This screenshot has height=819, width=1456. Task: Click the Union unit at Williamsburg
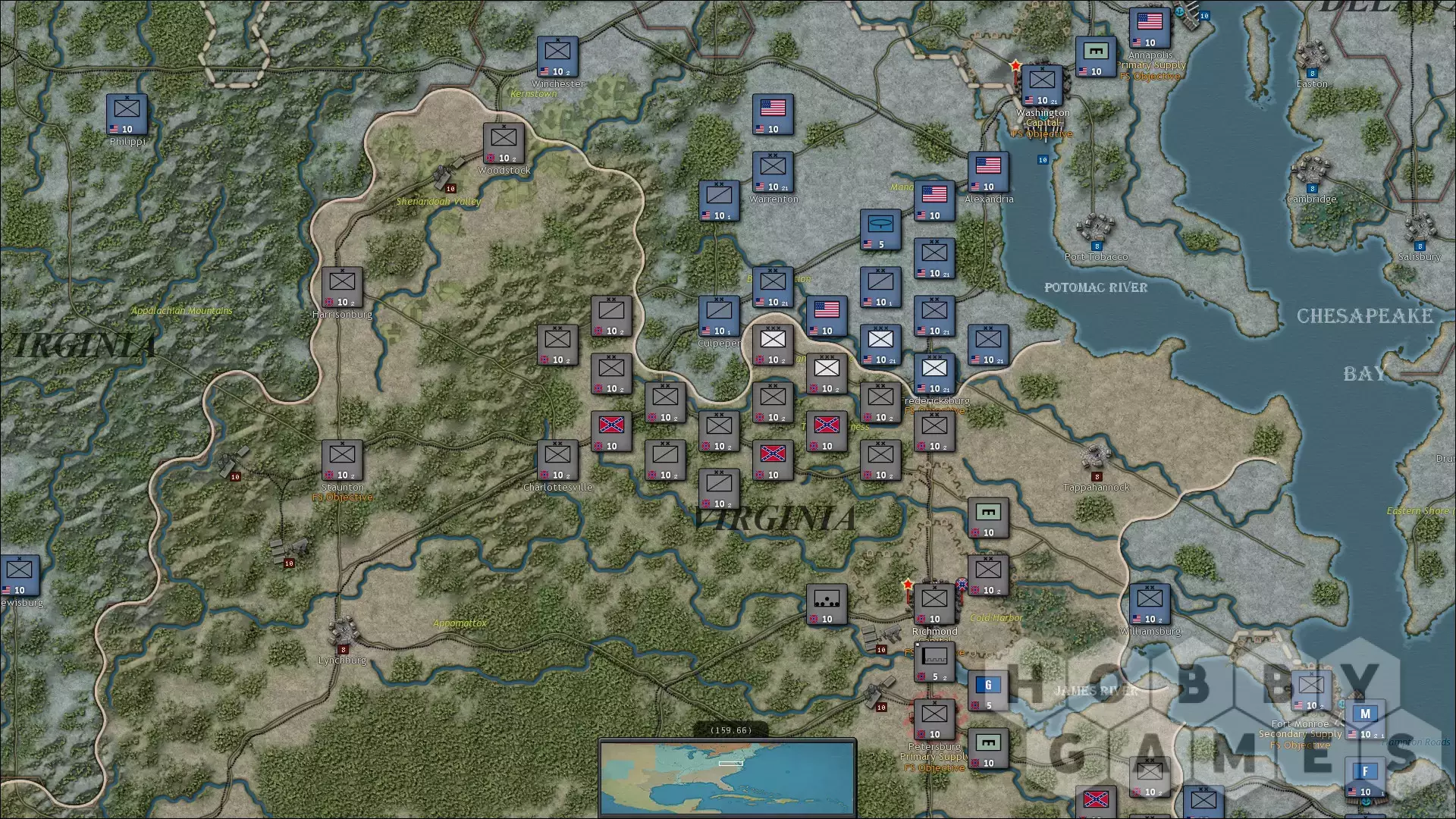click(1150, 604)
